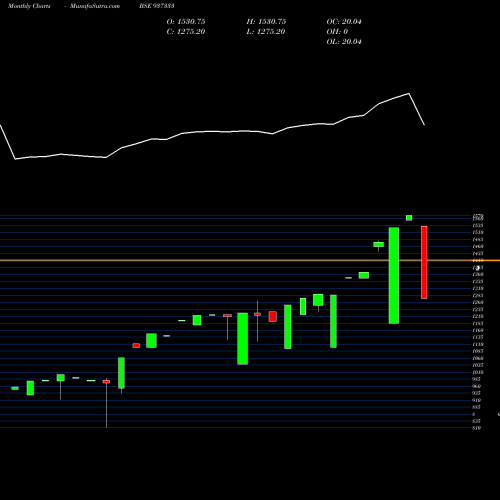
Task: Click the '985' price axis label
Action: pyautogui.click(x=477, y=379)
